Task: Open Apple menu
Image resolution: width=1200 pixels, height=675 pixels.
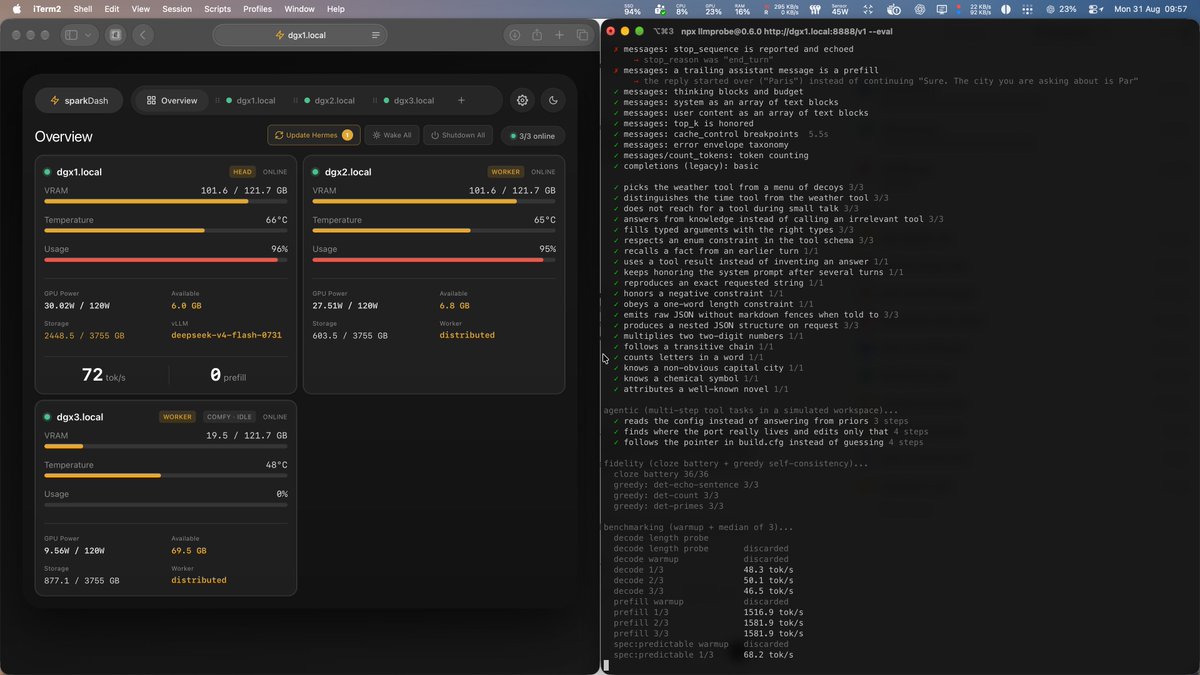Action: (16, 9)
